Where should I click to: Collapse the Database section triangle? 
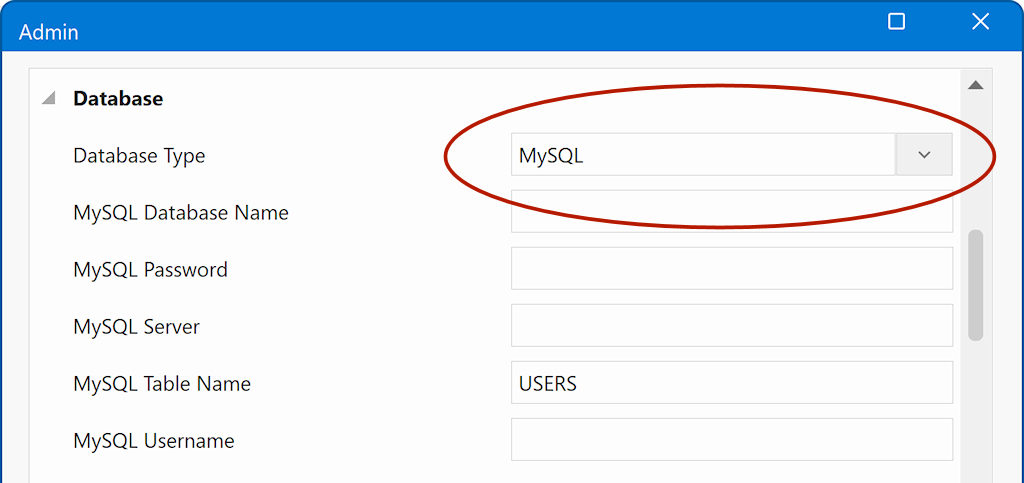(x=47, y=99)
